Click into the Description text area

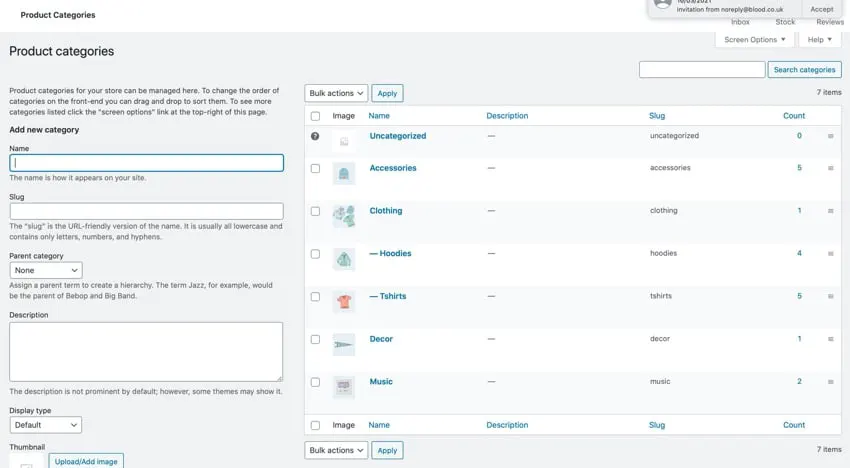(146, 352)
